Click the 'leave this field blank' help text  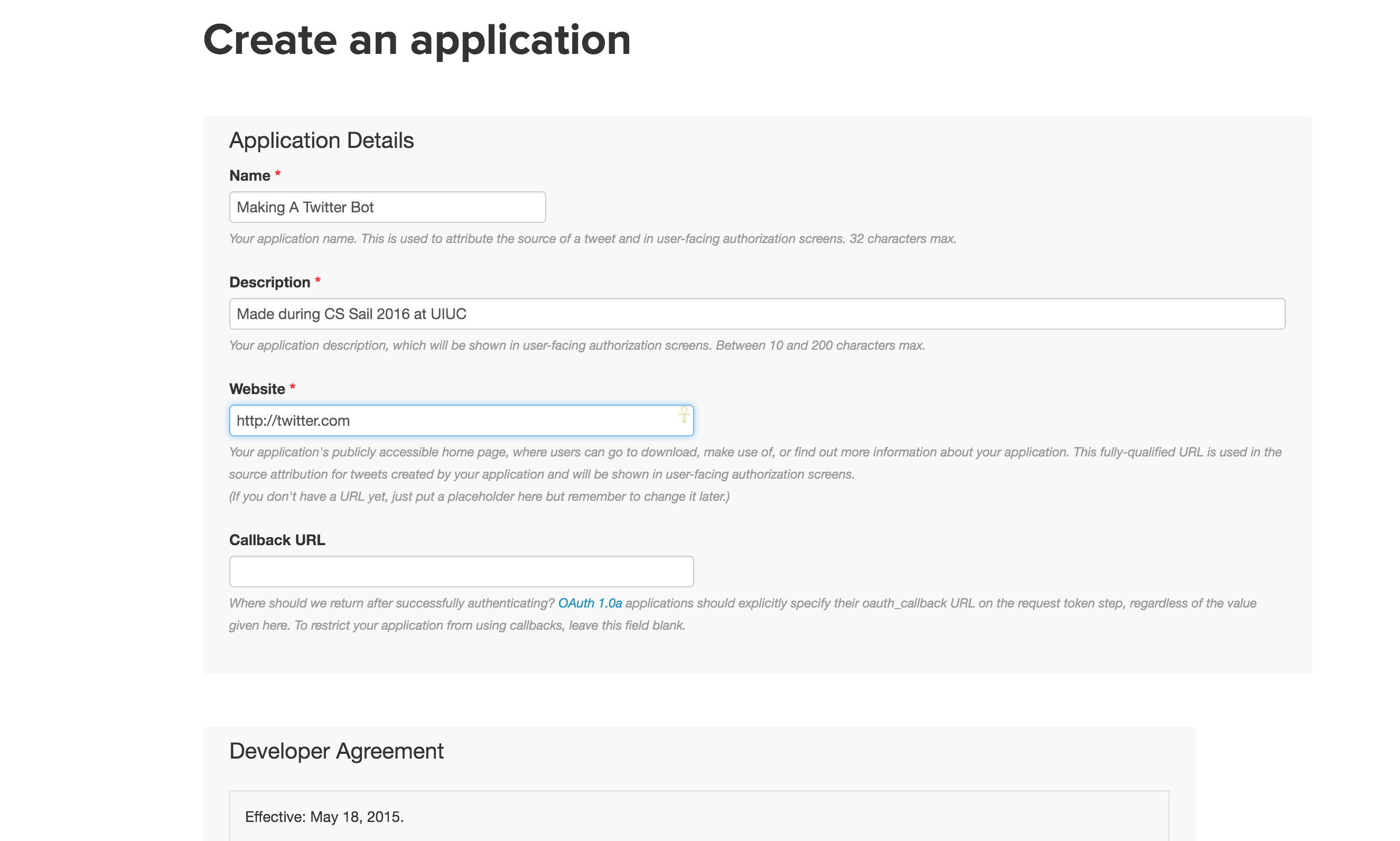click(627, 625)
